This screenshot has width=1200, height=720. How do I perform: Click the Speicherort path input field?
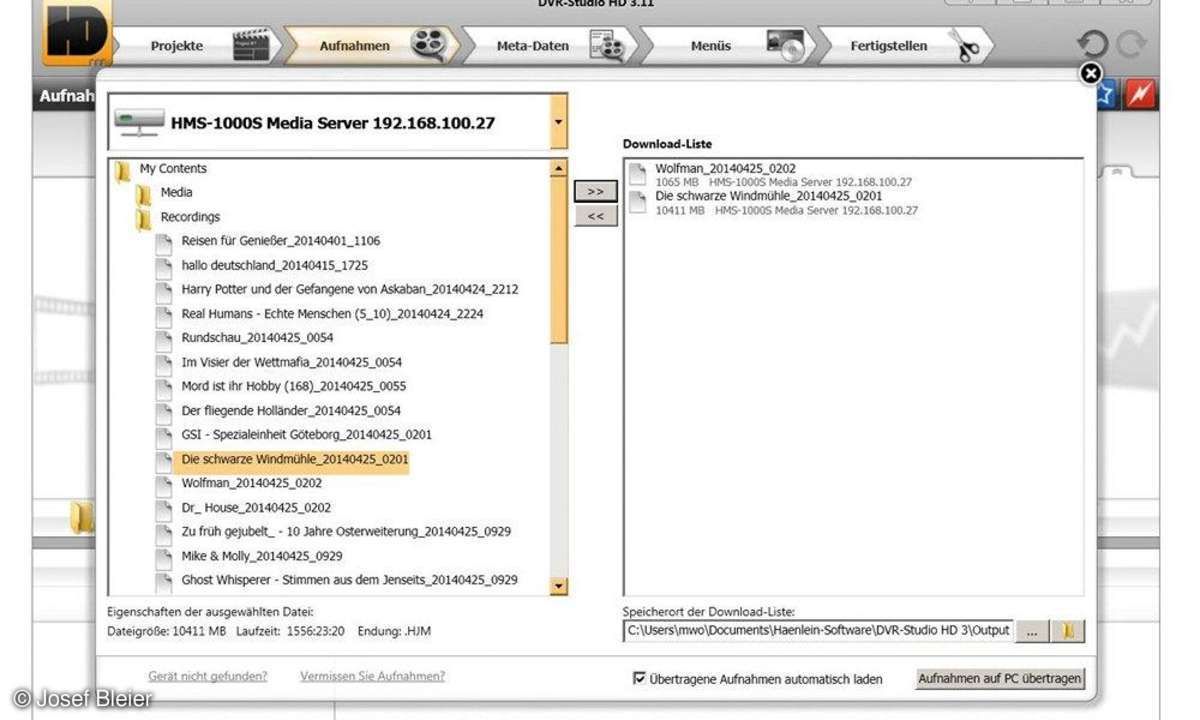(x=817, y=630)
